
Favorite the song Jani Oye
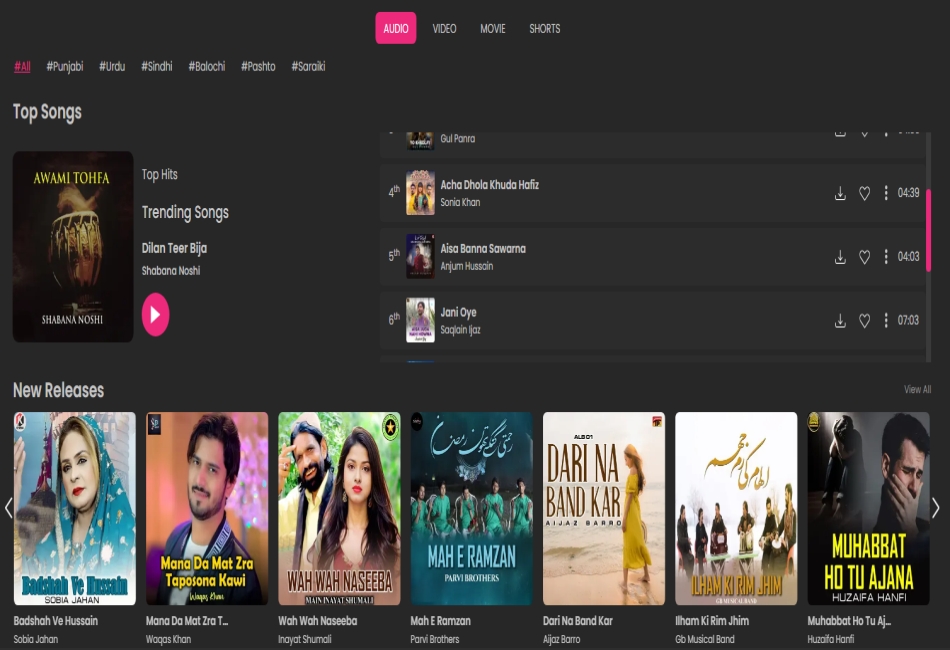tap(864, 320)
